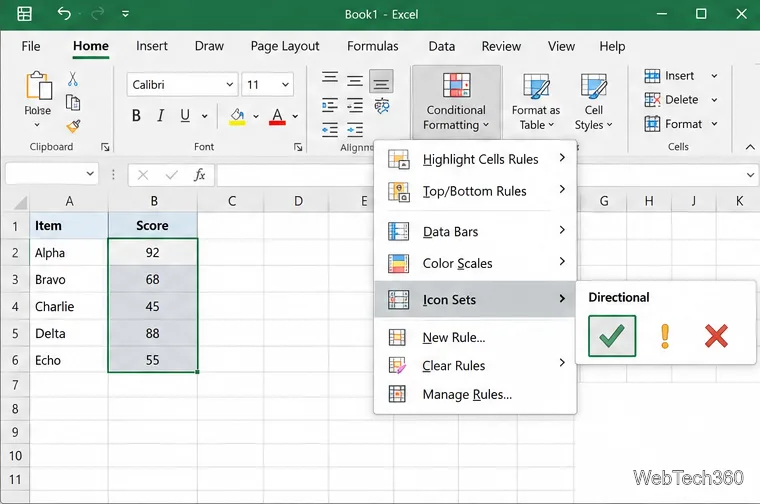Switch to the Insert tab
The image size is (760, 504).
tap(152, 46)
